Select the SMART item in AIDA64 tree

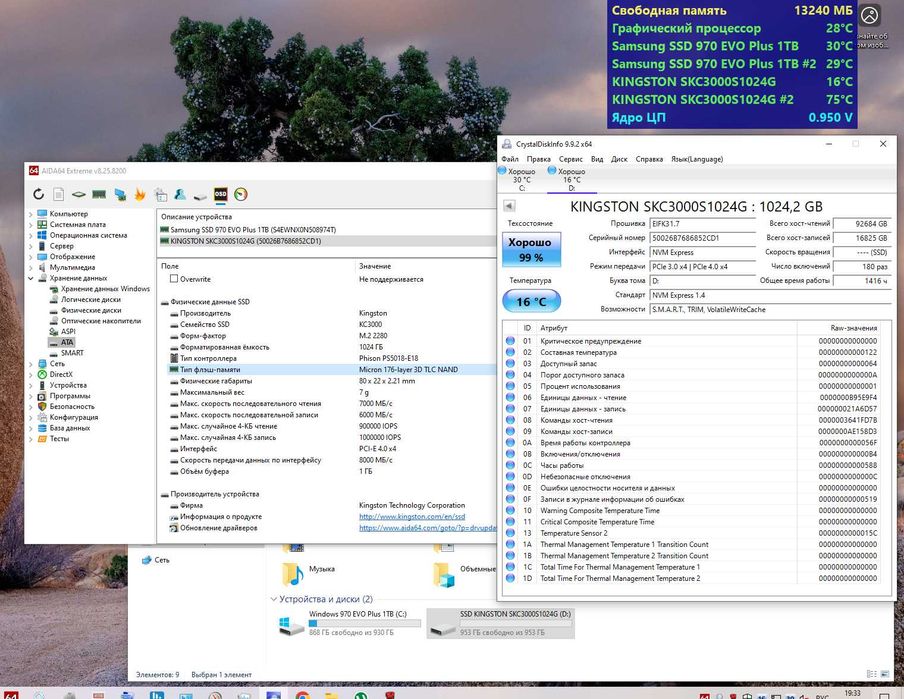click(72, 353)
